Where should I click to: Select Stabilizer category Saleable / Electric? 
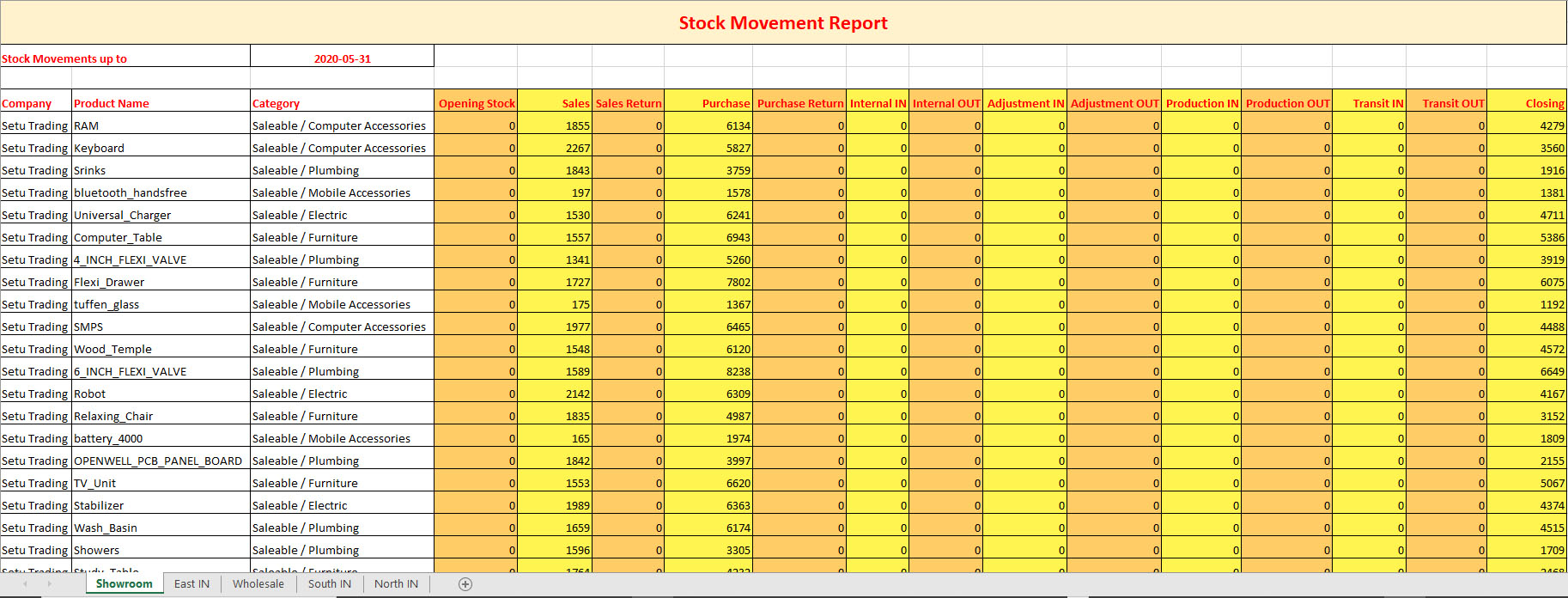point(342,503)
